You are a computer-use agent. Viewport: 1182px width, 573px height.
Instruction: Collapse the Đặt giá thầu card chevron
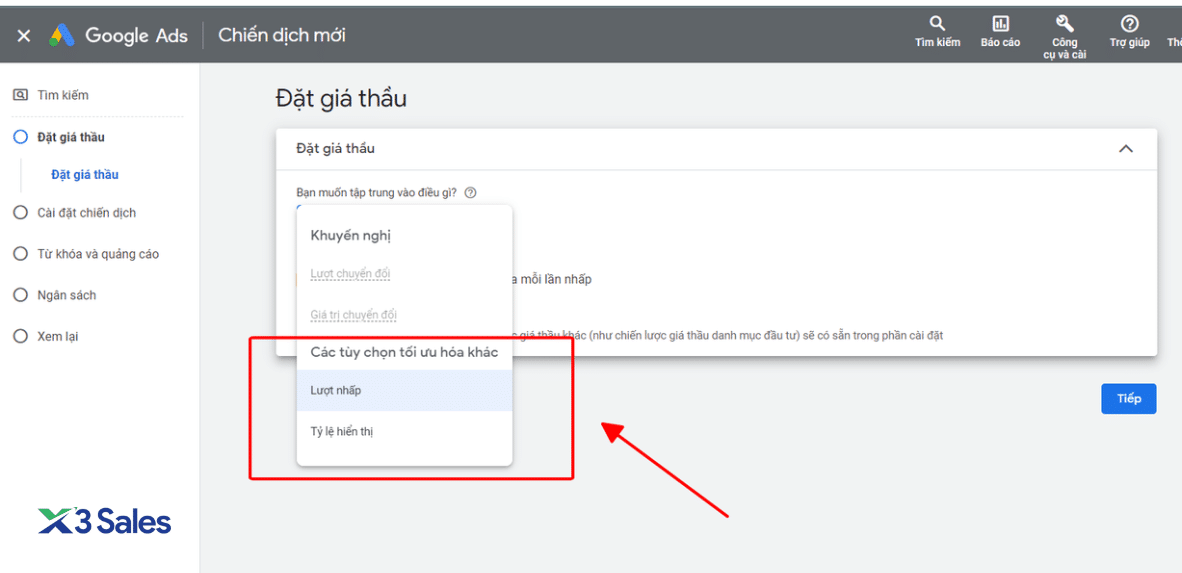(x=1125, y=149)
